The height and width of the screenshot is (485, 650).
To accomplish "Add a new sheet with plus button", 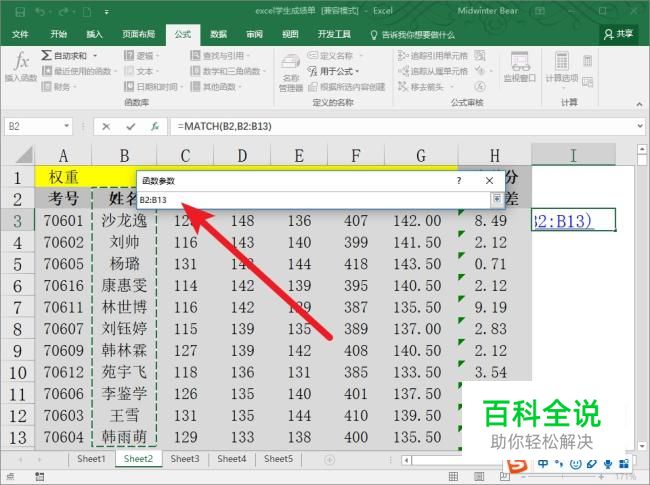I will (330, 460).
